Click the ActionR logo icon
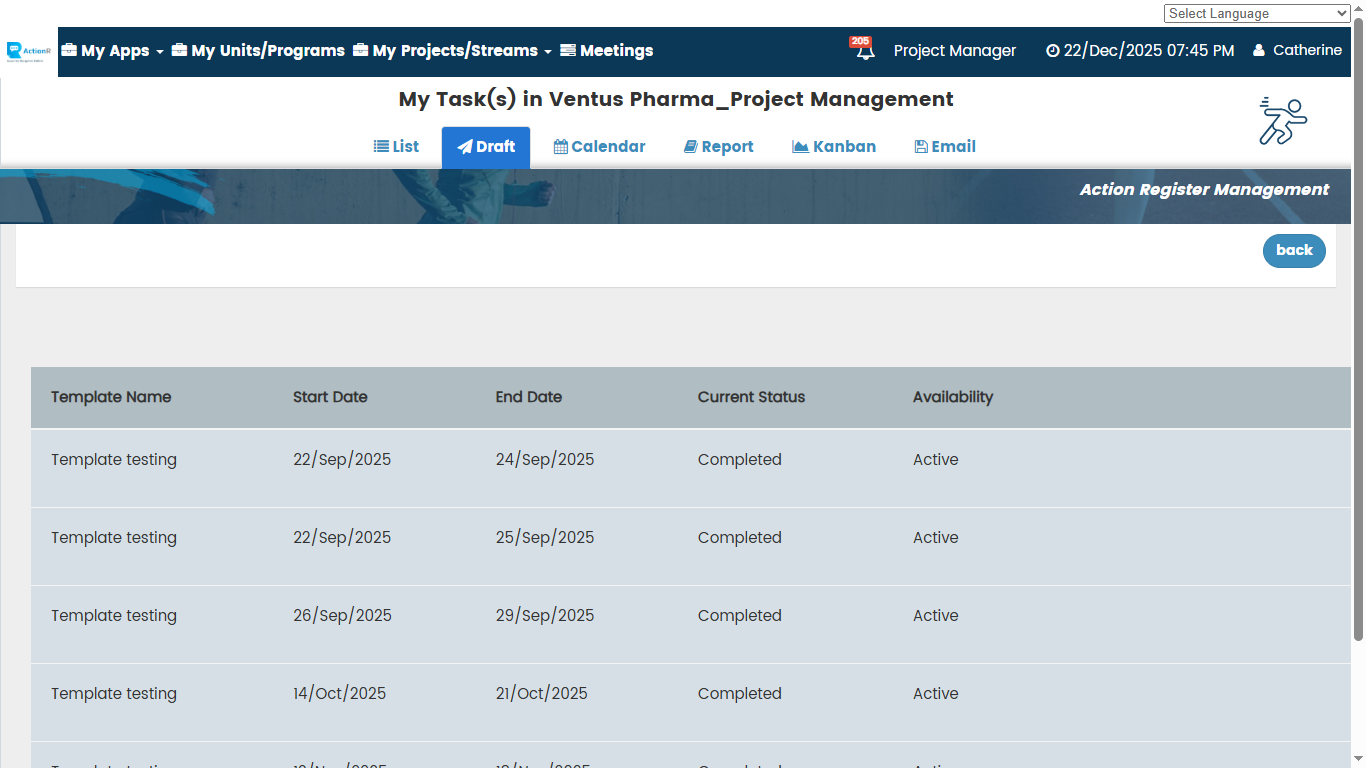Screen dimensions: 1366x768 28,51
